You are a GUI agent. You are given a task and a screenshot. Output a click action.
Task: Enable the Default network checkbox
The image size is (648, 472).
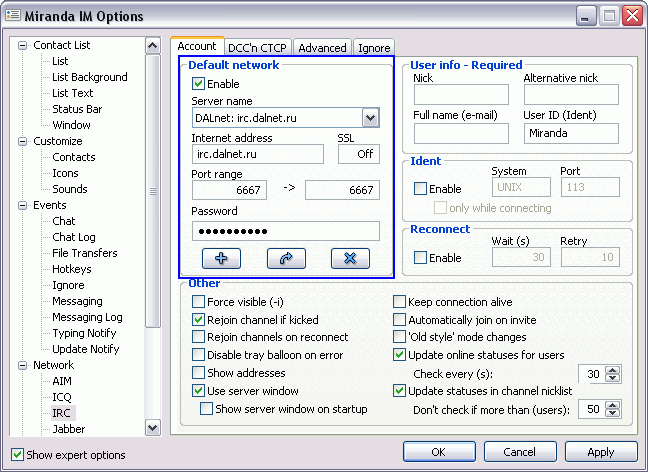click(198, 83)
